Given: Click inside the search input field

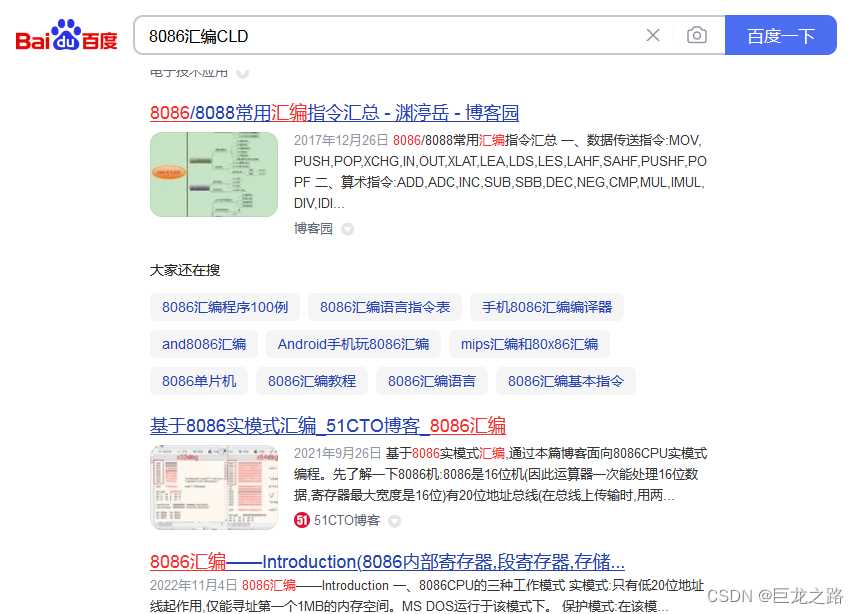Looking at the screenshot, I should (400, 35).
